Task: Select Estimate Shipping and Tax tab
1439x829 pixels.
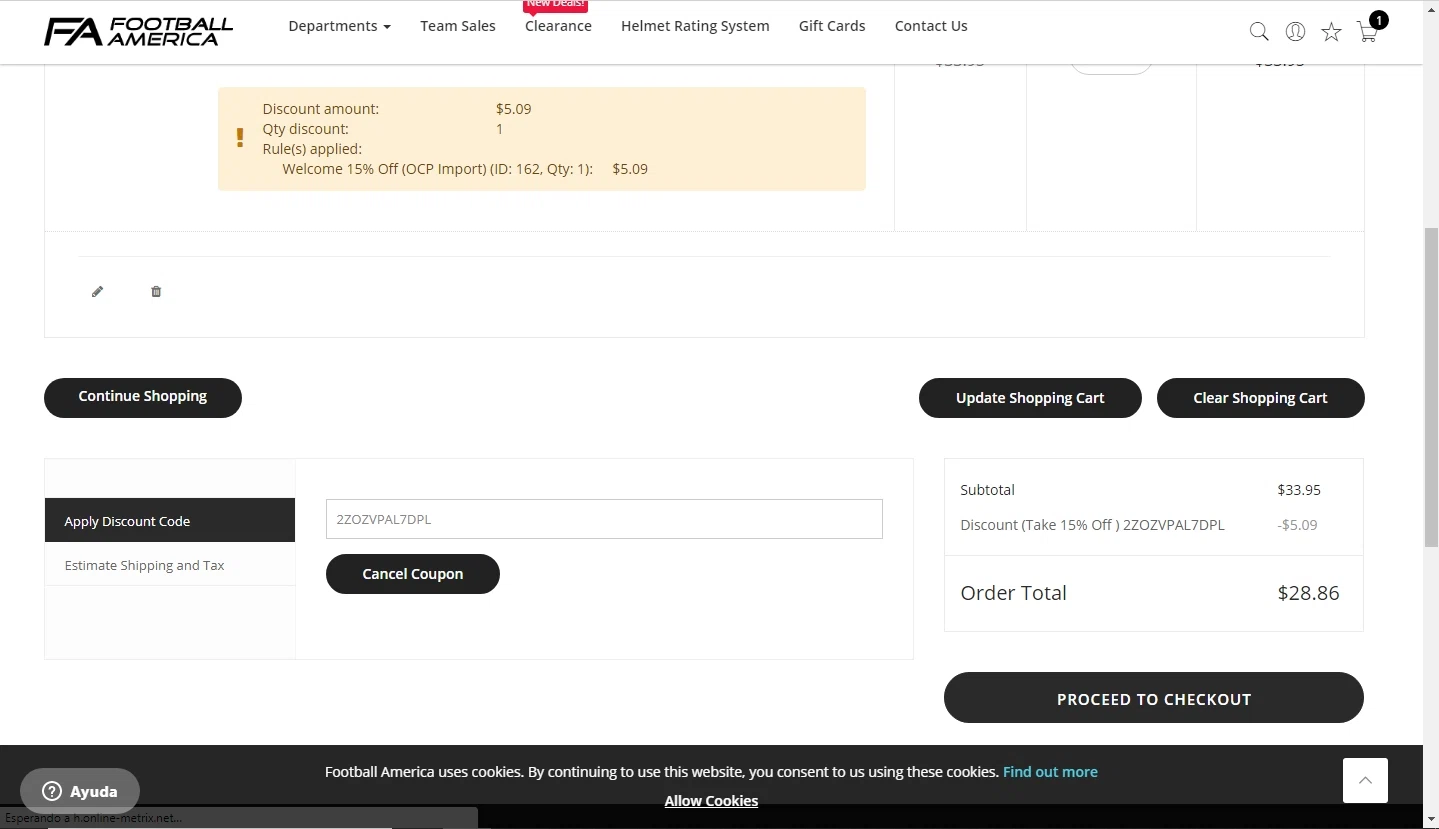Action: tap(170, 565)
